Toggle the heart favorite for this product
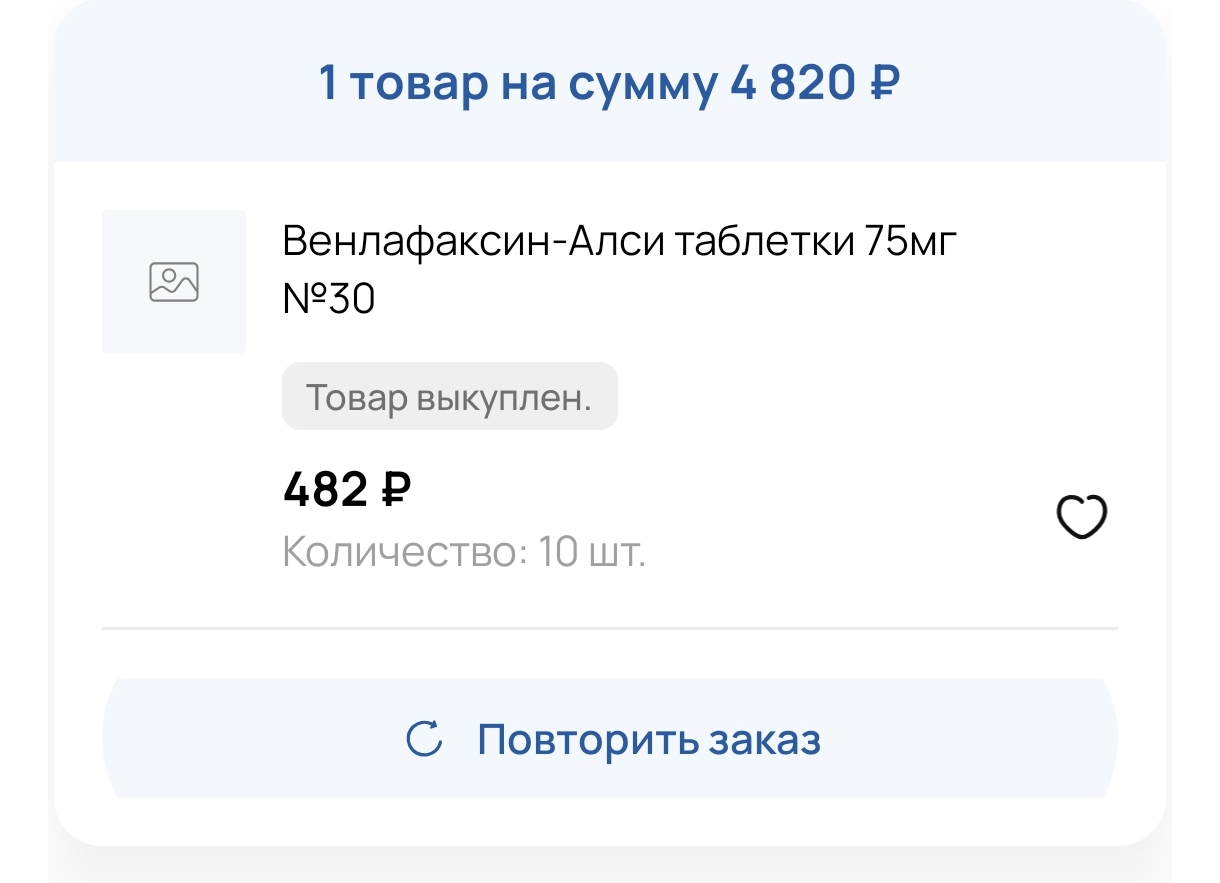The height and width of the screenshot is (883, 1220). [1082, 518]
